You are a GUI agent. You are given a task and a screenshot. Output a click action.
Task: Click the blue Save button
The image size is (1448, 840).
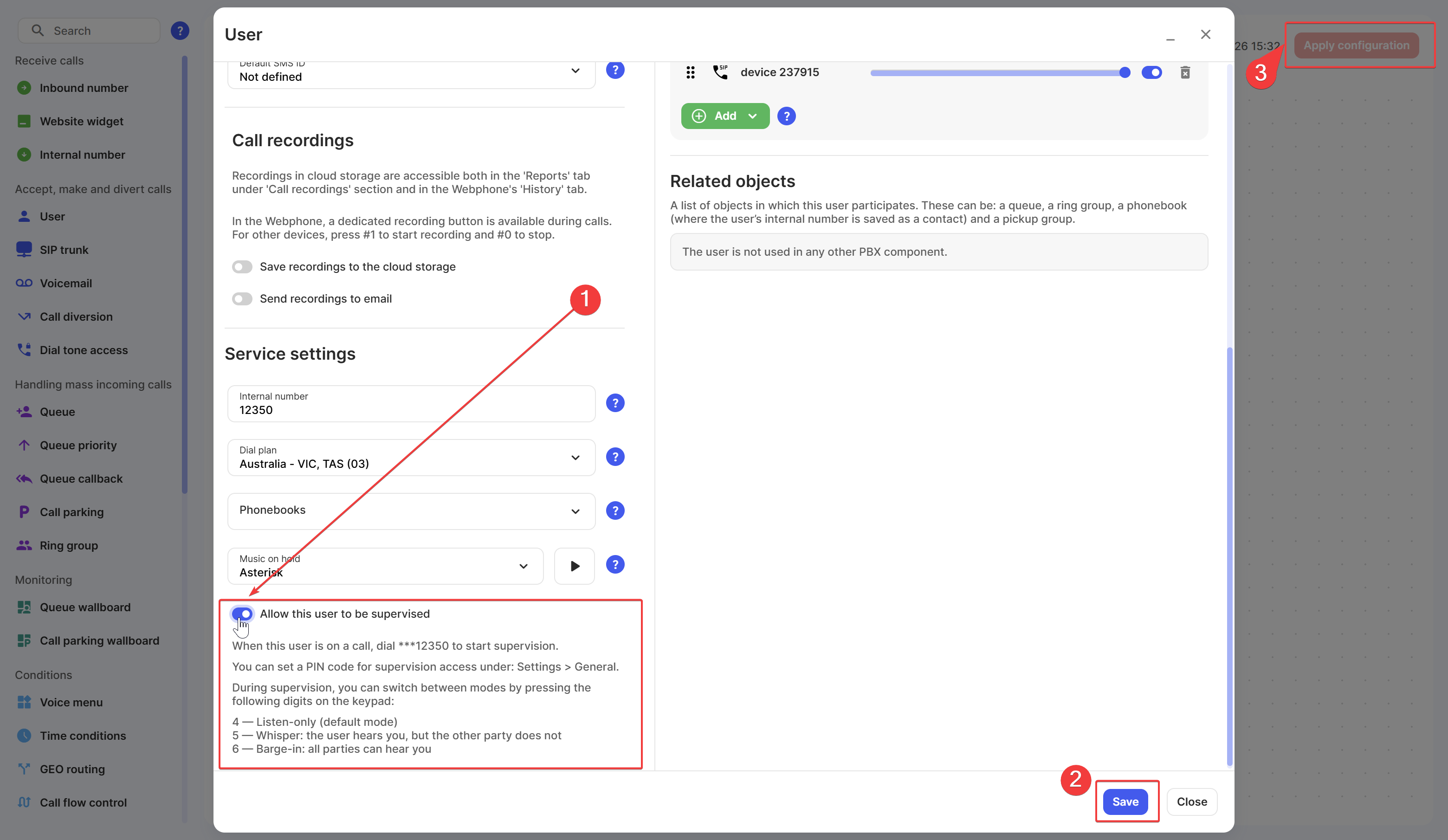click(1125, 801)
